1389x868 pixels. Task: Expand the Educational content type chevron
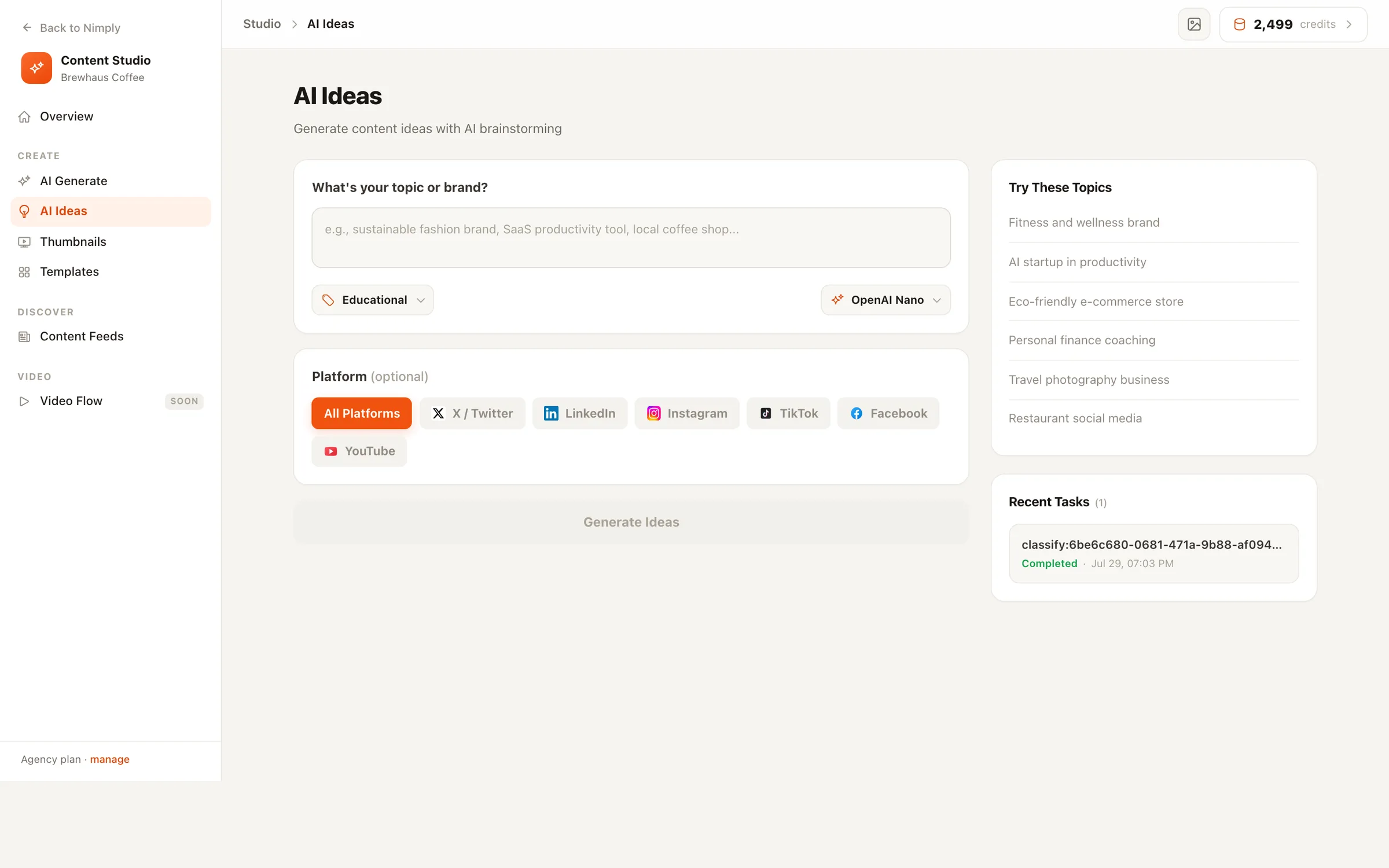tap(421, 300)
